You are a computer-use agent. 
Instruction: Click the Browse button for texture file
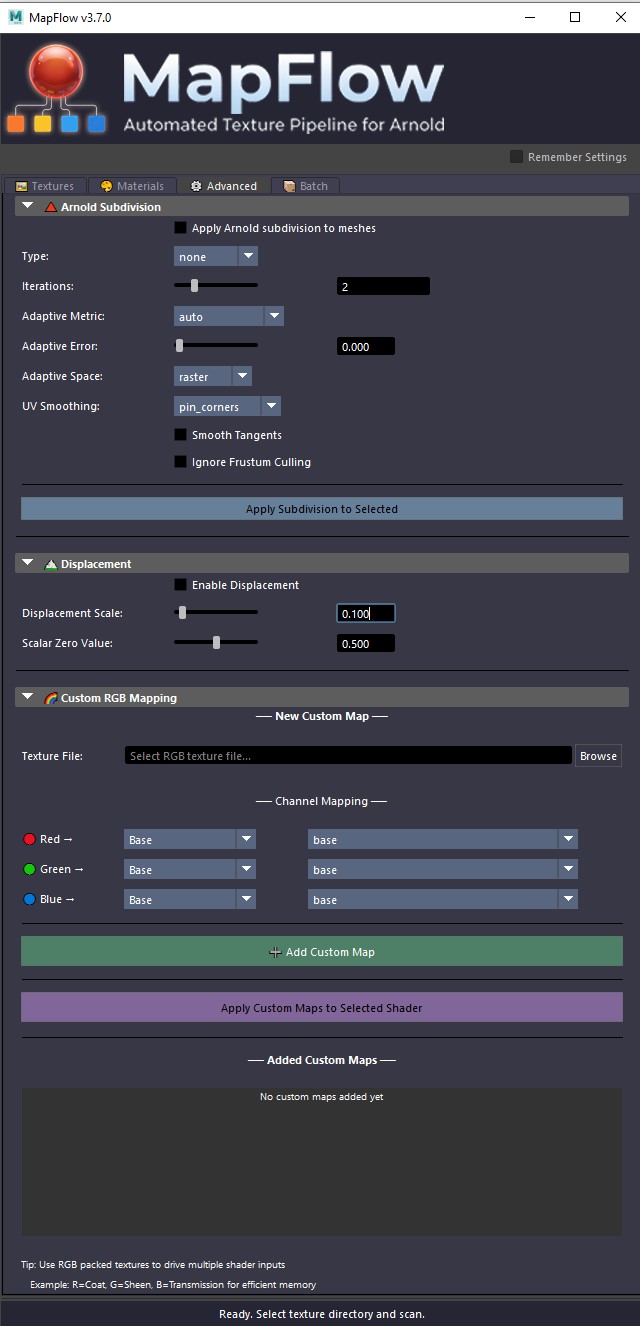598,756
